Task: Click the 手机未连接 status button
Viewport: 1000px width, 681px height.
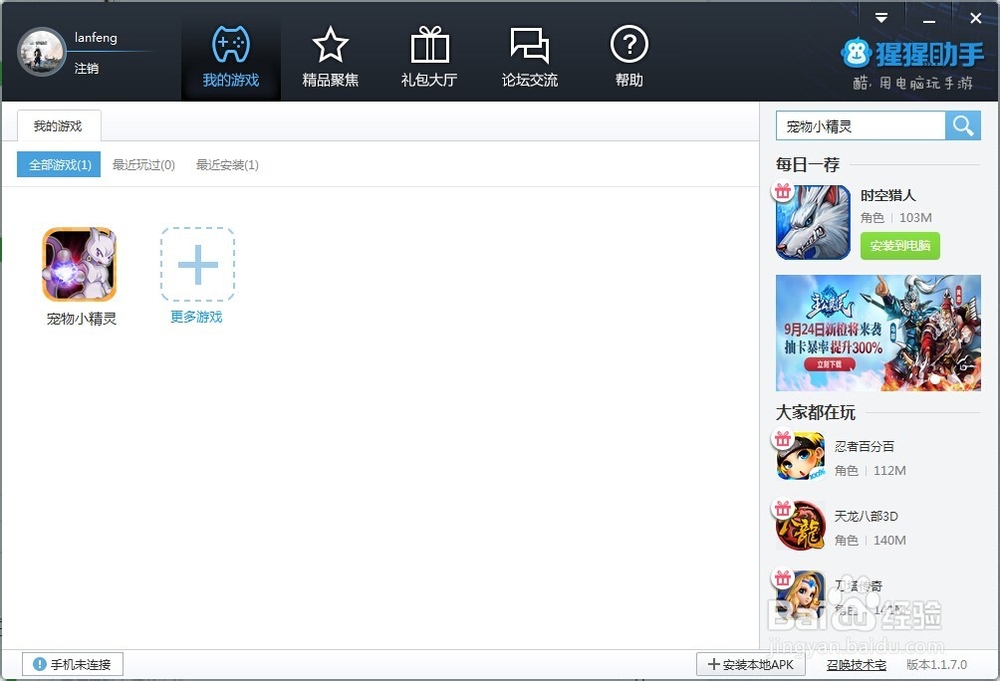Action: (x=73, y=664)
